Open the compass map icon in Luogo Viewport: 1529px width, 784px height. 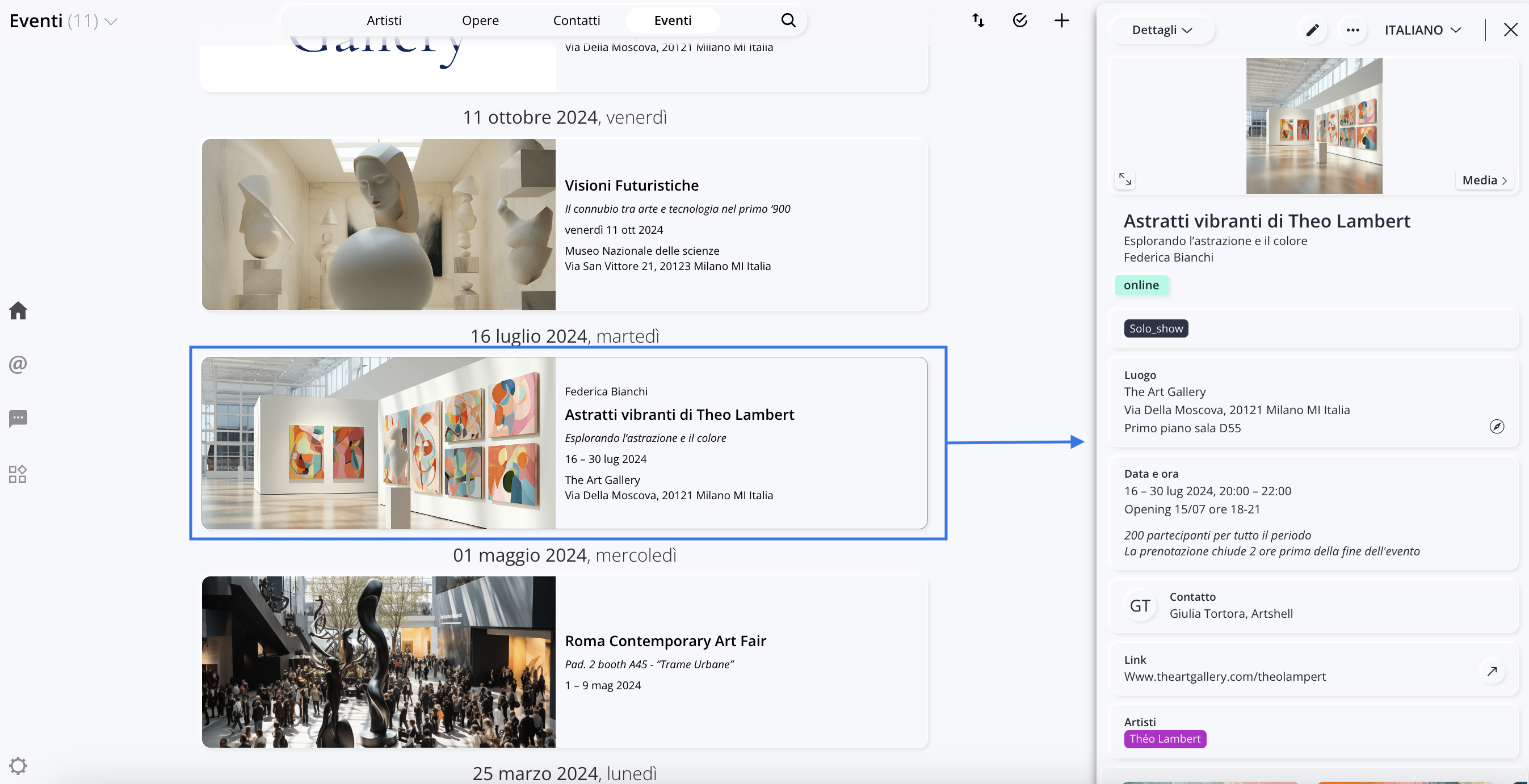pos(1496,426)
